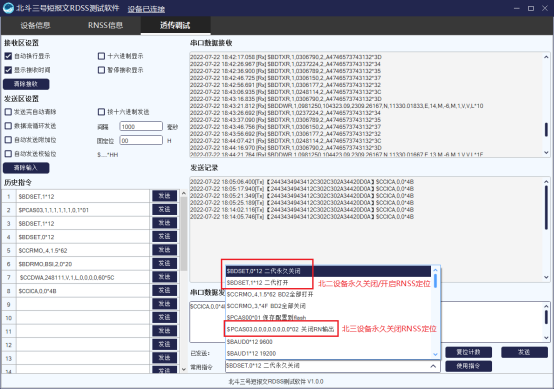Click send record scroll-up arrow
This screenshot has height=390, width=554.
click(546, 182)
